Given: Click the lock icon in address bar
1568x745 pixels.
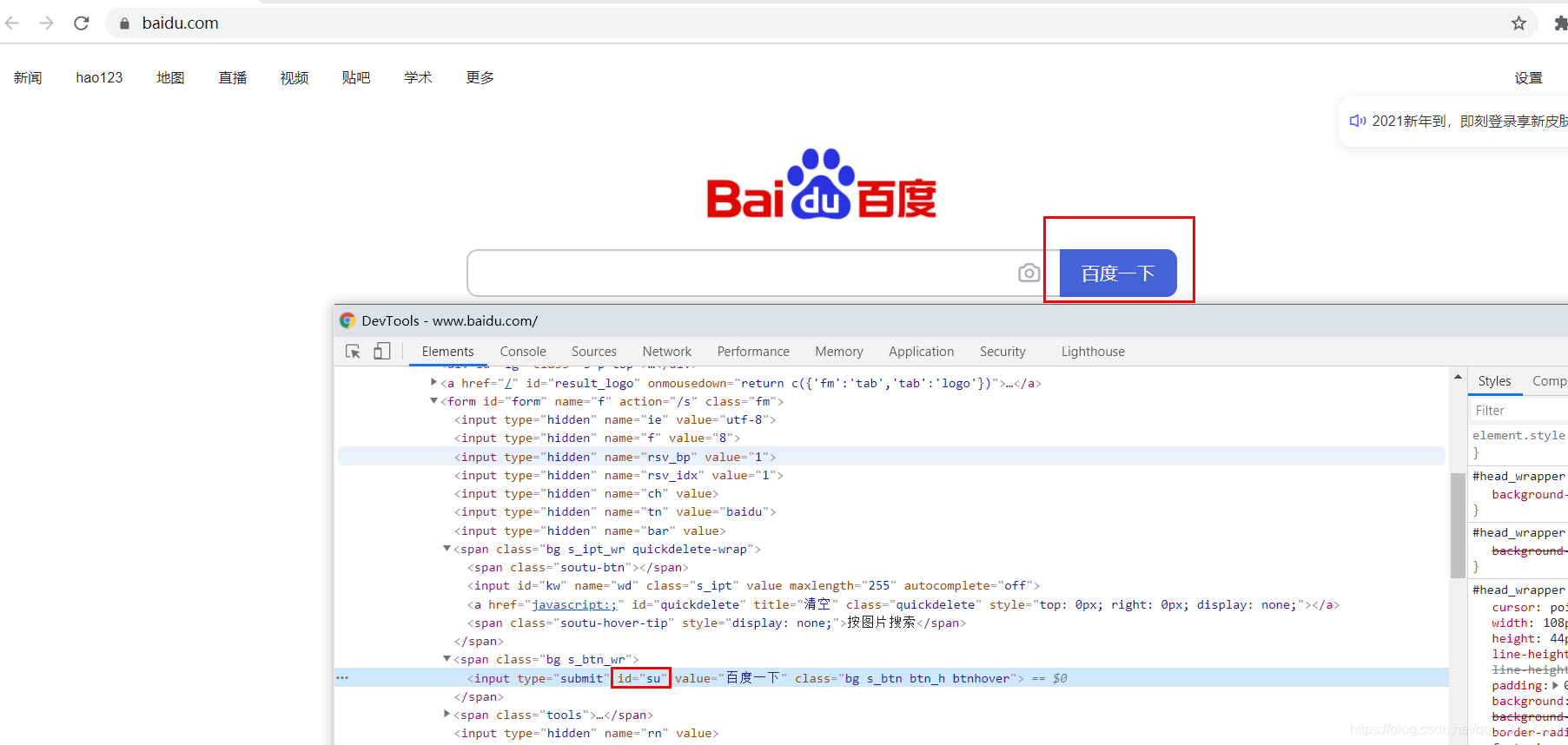Looking at the screenshot, I should (125, 23).
